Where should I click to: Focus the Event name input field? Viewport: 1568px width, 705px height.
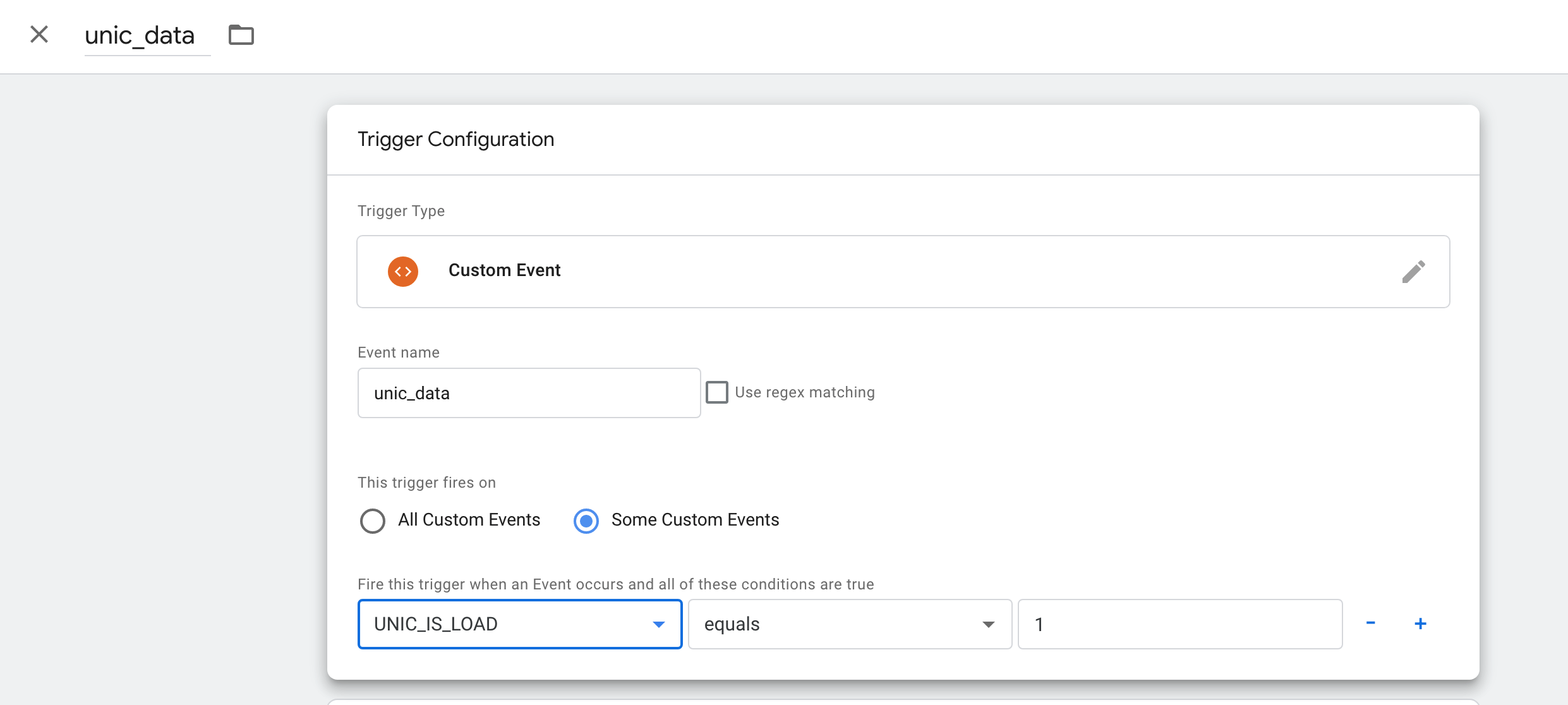(x=529, y=393)
